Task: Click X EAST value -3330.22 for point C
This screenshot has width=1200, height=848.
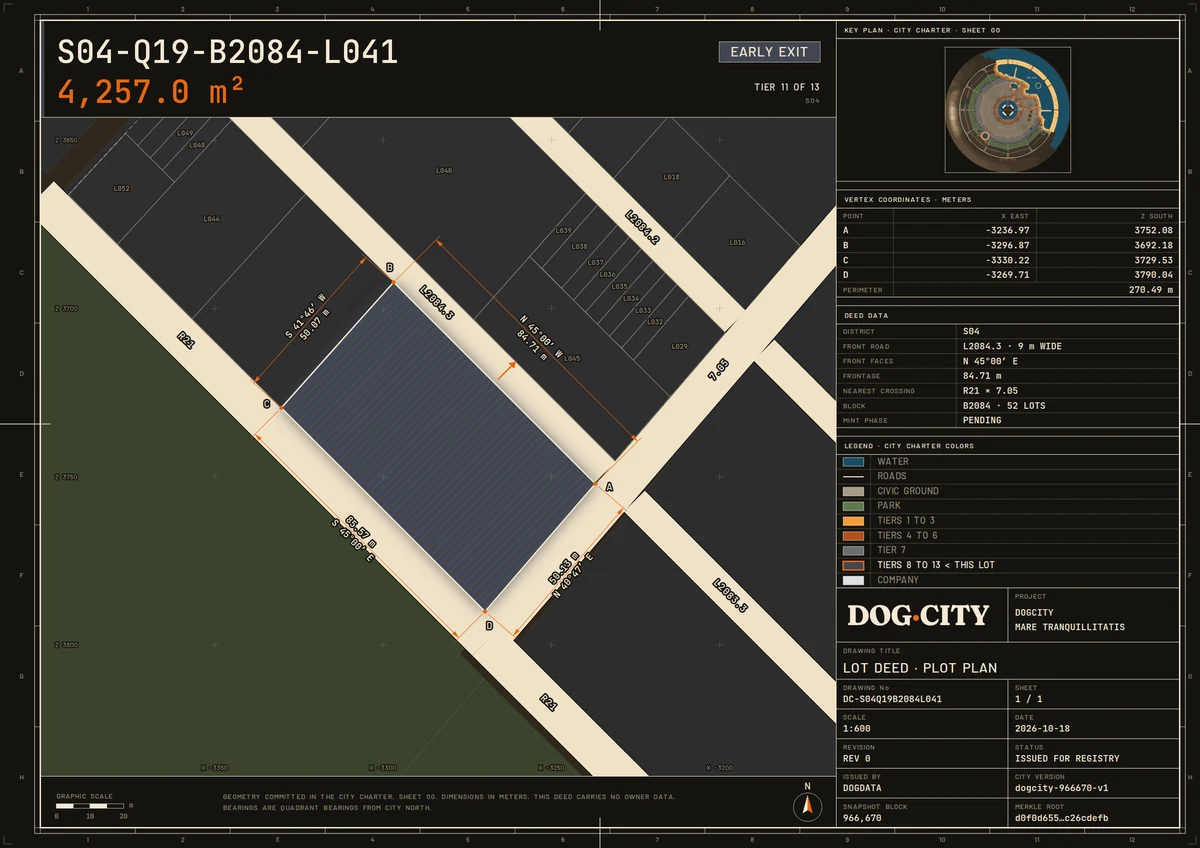Action: pos(1007,260)
